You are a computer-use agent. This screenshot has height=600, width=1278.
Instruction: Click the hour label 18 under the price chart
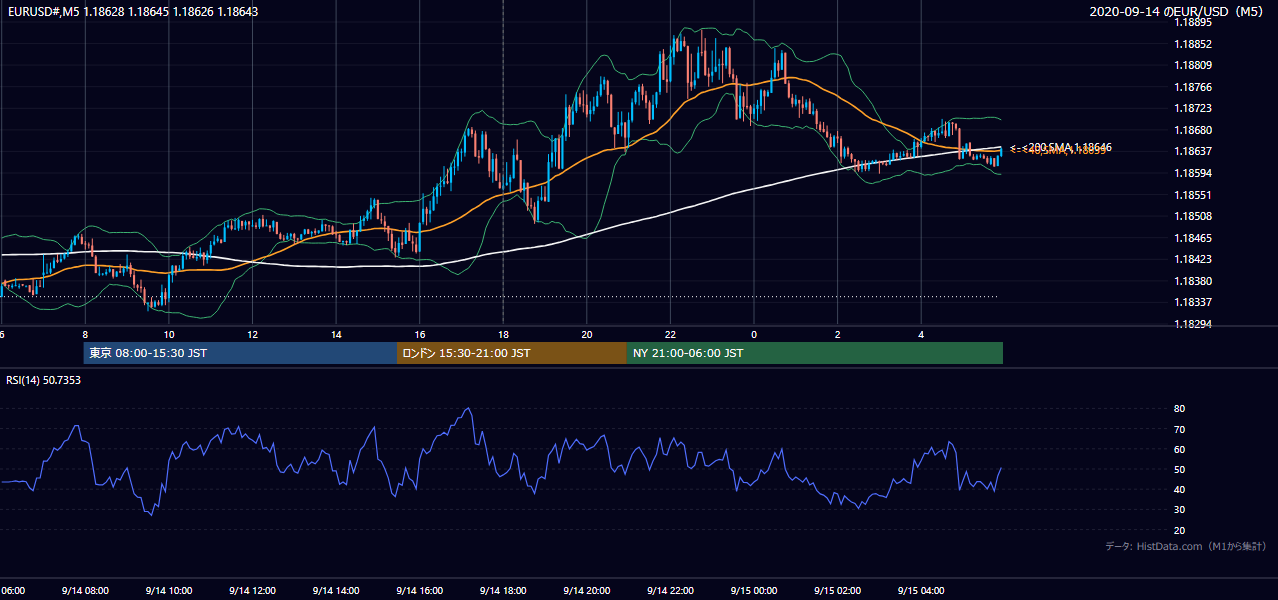click(503, 335)
